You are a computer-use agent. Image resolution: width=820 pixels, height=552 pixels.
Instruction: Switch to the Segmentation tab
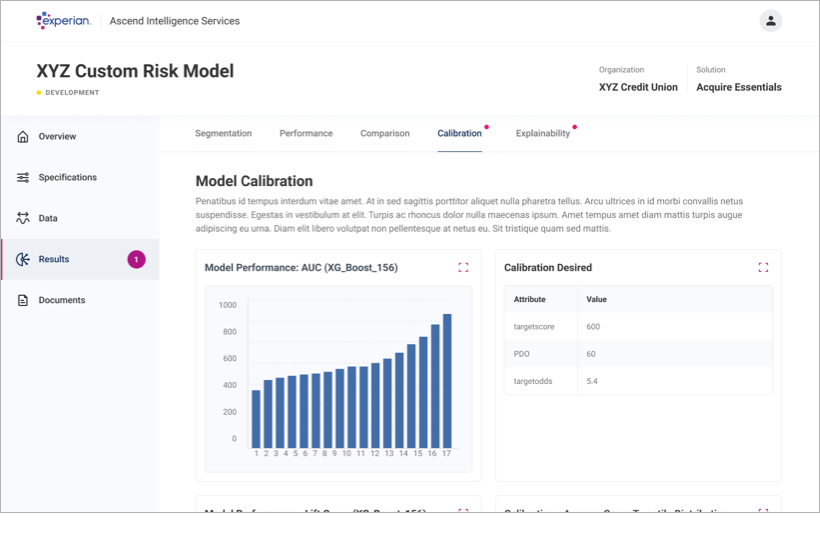pyautogui.click(x=223, y=133)
